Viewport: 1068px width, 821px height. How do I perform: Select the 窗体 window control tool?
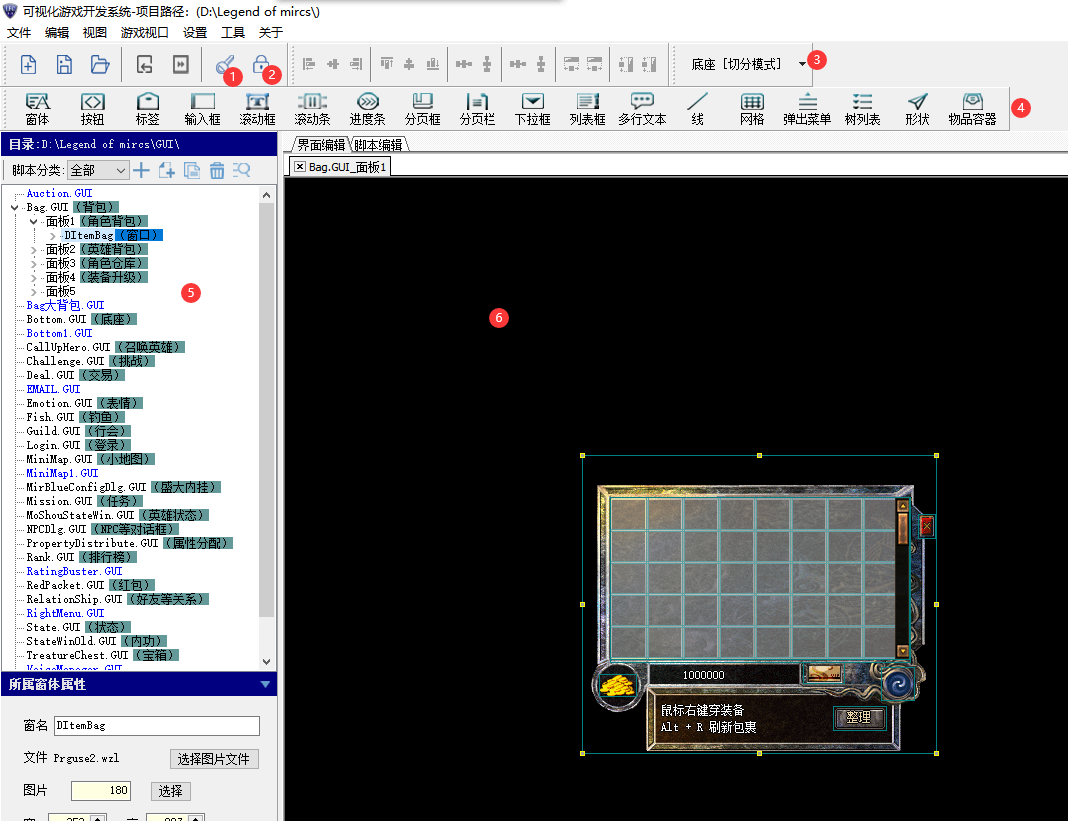37,109
